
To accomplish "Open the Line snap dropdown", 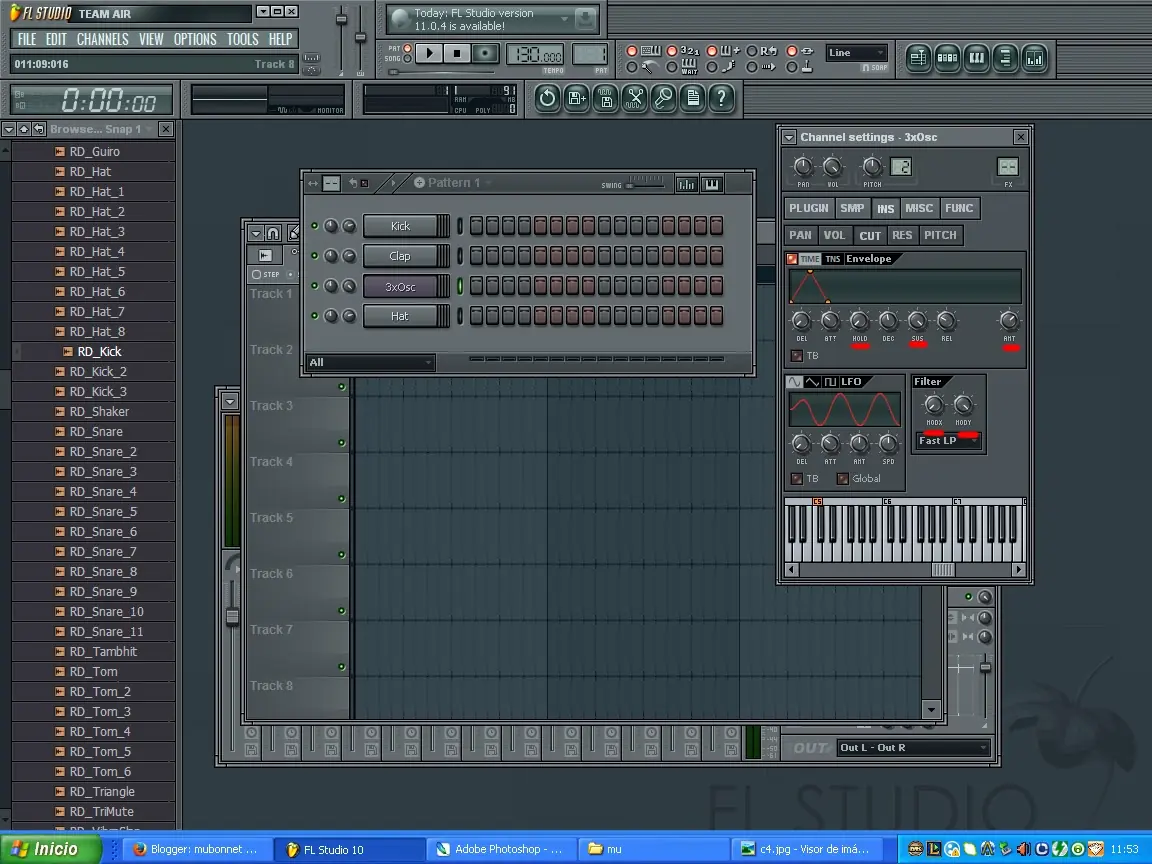I will pos(857,53).
